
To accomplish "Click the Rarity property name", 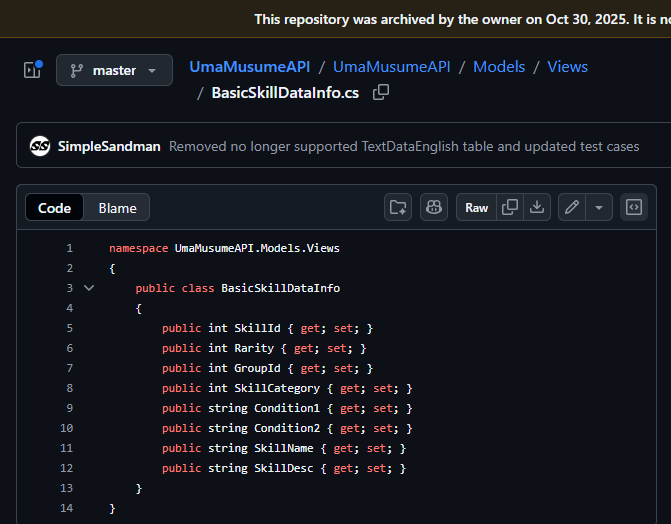I will 254,348.
